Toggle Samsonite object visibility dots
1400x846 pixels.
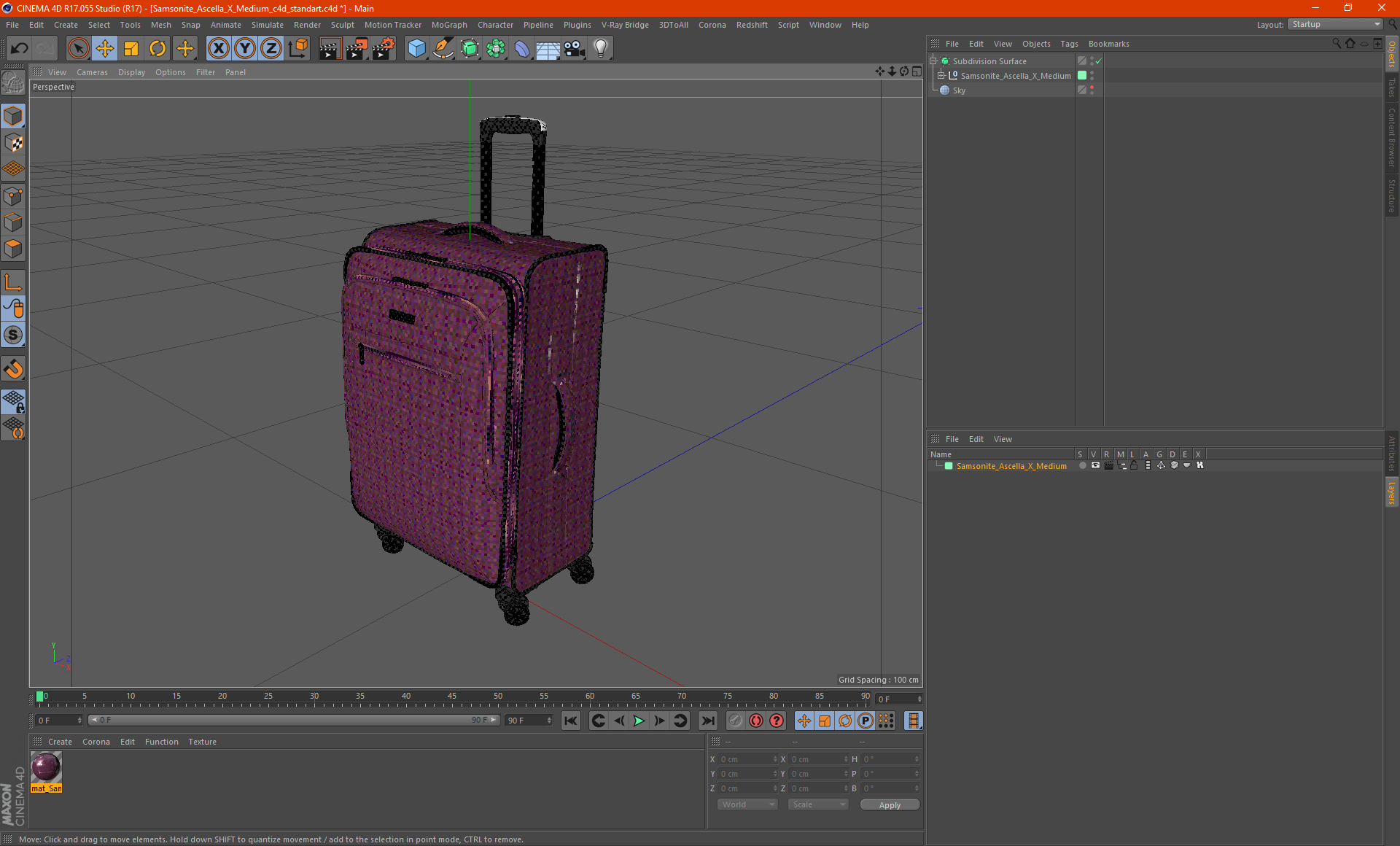pyautogui.click(x=1092, y=76)
